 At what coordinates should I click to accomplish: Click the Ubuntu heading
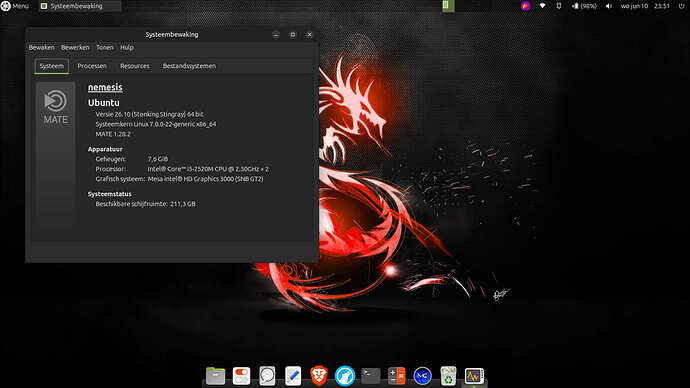[x=104, y=102]
